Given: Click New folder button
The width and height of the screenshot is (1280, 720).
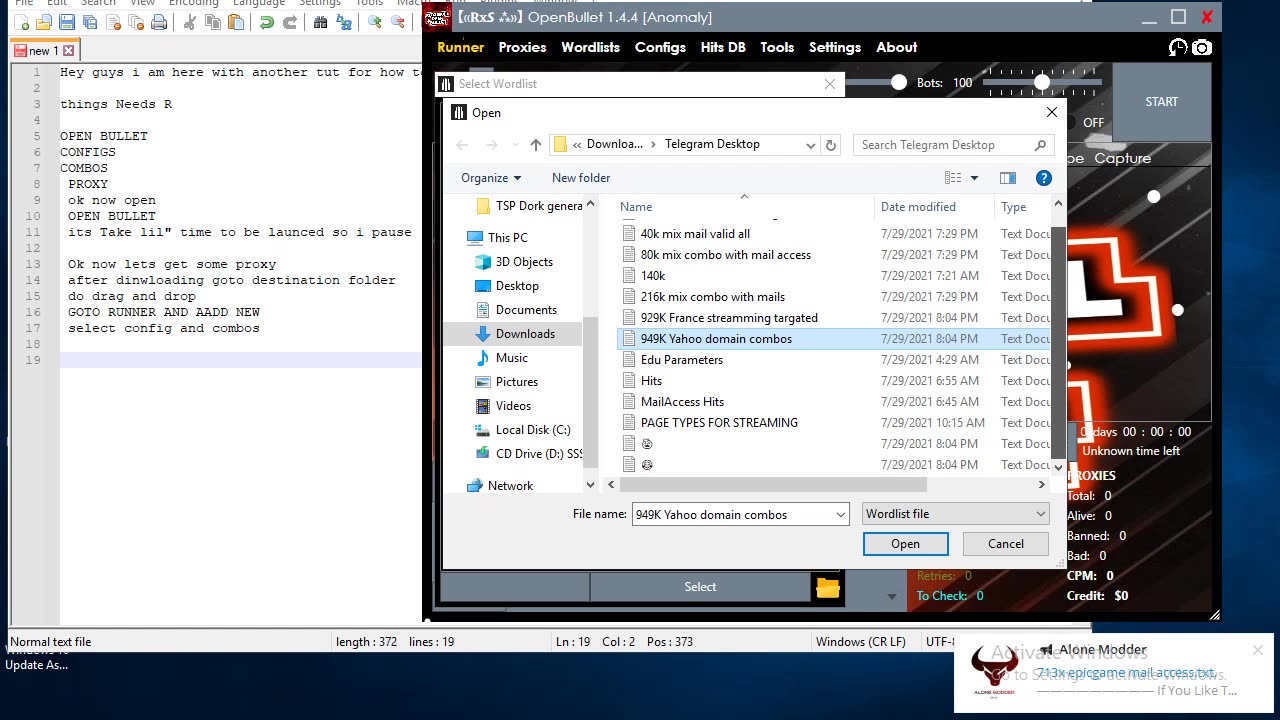Looking at the screenshot, I should pyautogui.click(x=581, y=178).
